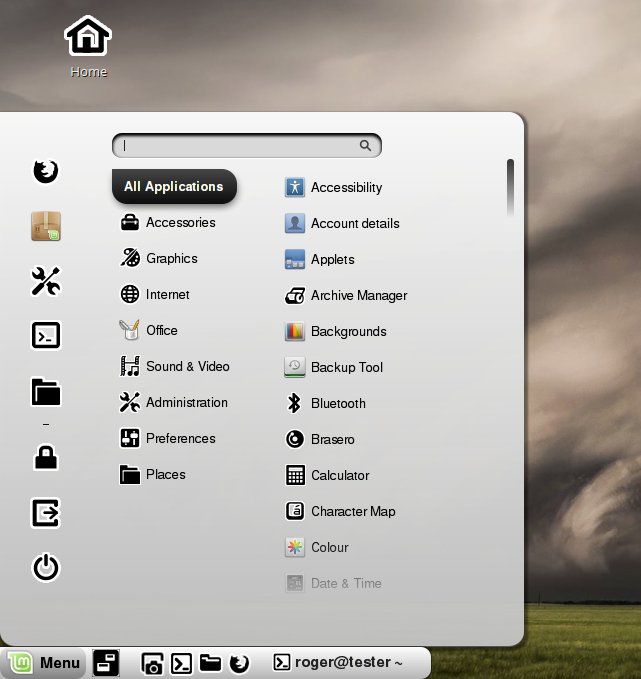Click the Bluetooth icon
The image size is (641, 679).
tap(295, 403)
